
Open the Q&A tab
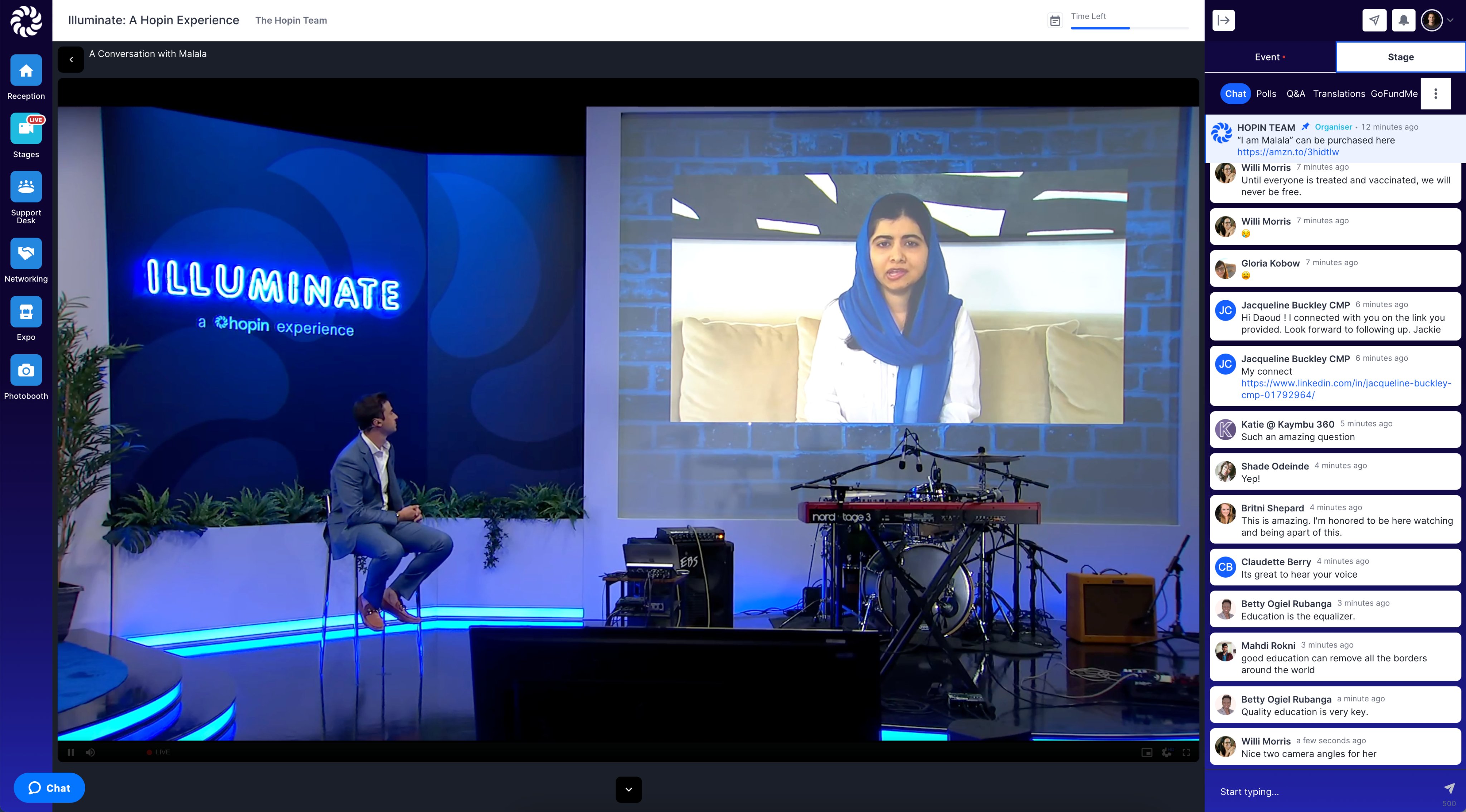pos(1295,94)
